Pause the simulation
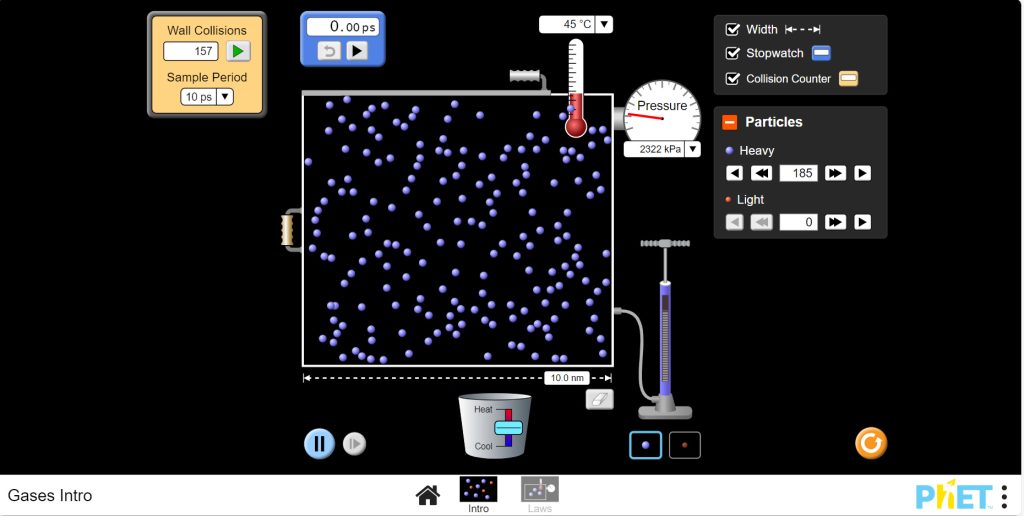 click(319, 443)
